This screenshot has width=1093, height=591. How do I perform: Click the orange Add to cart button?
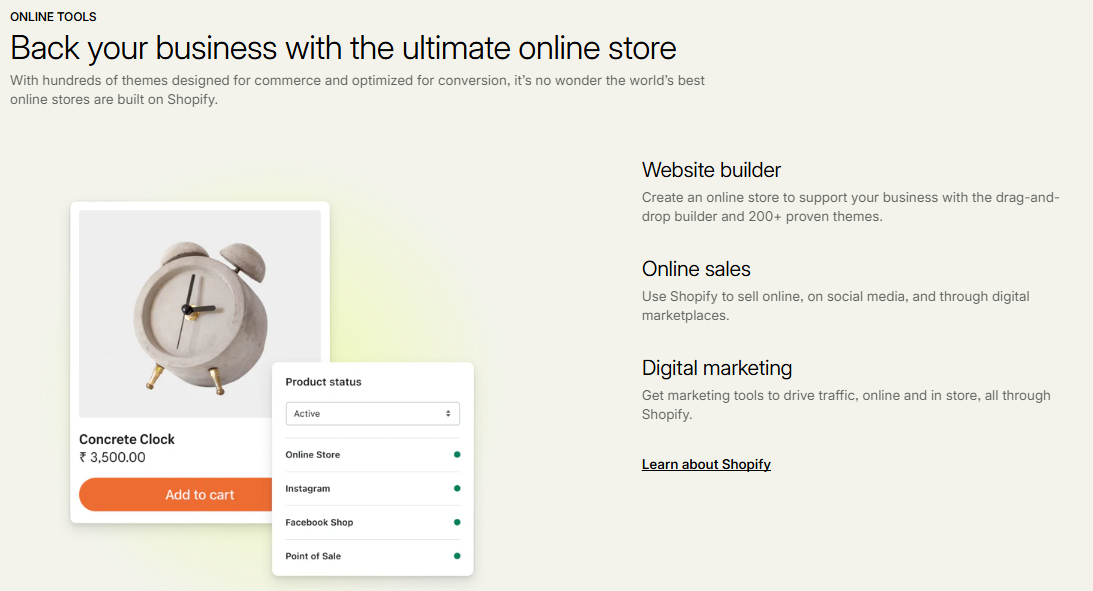pos(175,495)
